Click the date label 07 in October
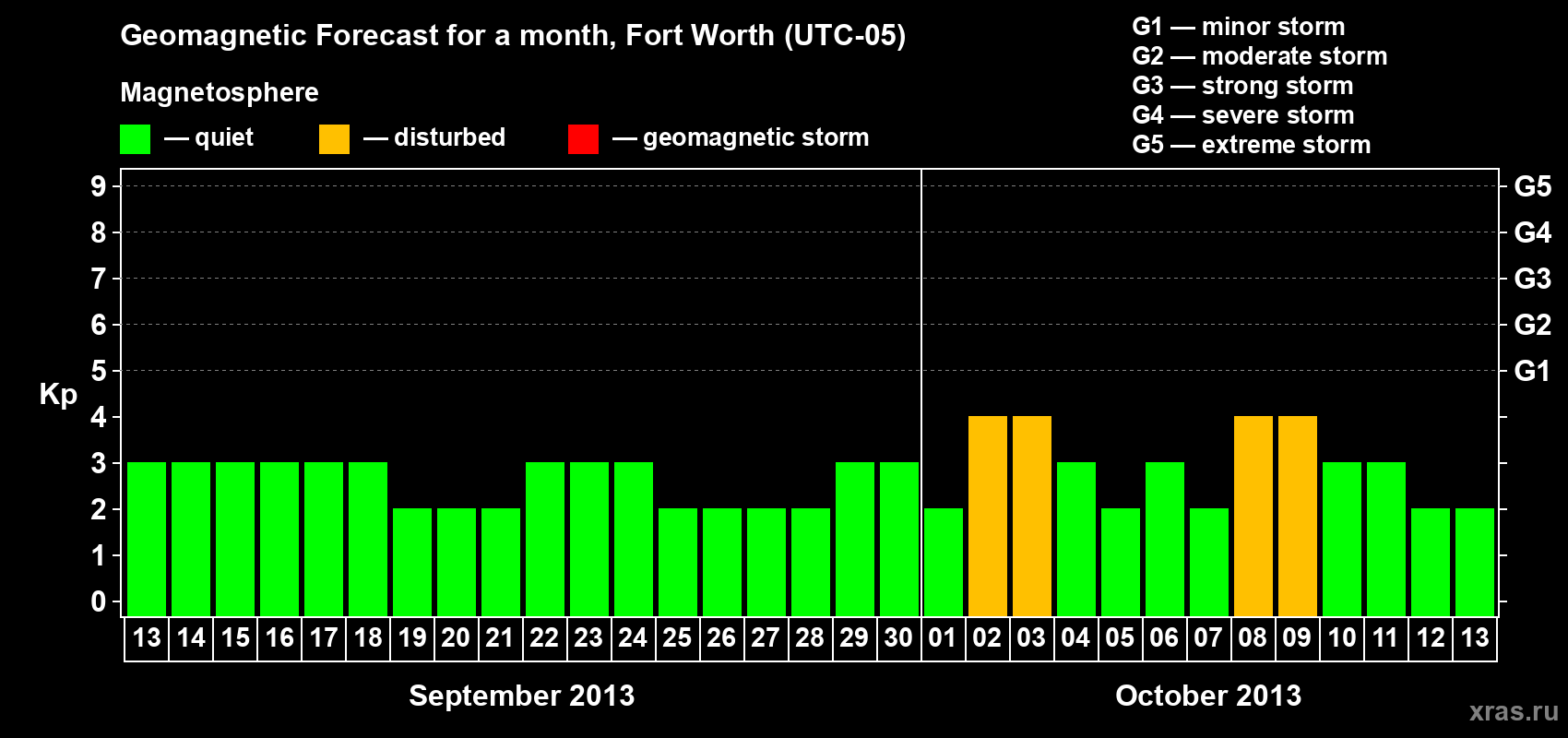This screenshot has height=738, width=1568. [1209, 637]
